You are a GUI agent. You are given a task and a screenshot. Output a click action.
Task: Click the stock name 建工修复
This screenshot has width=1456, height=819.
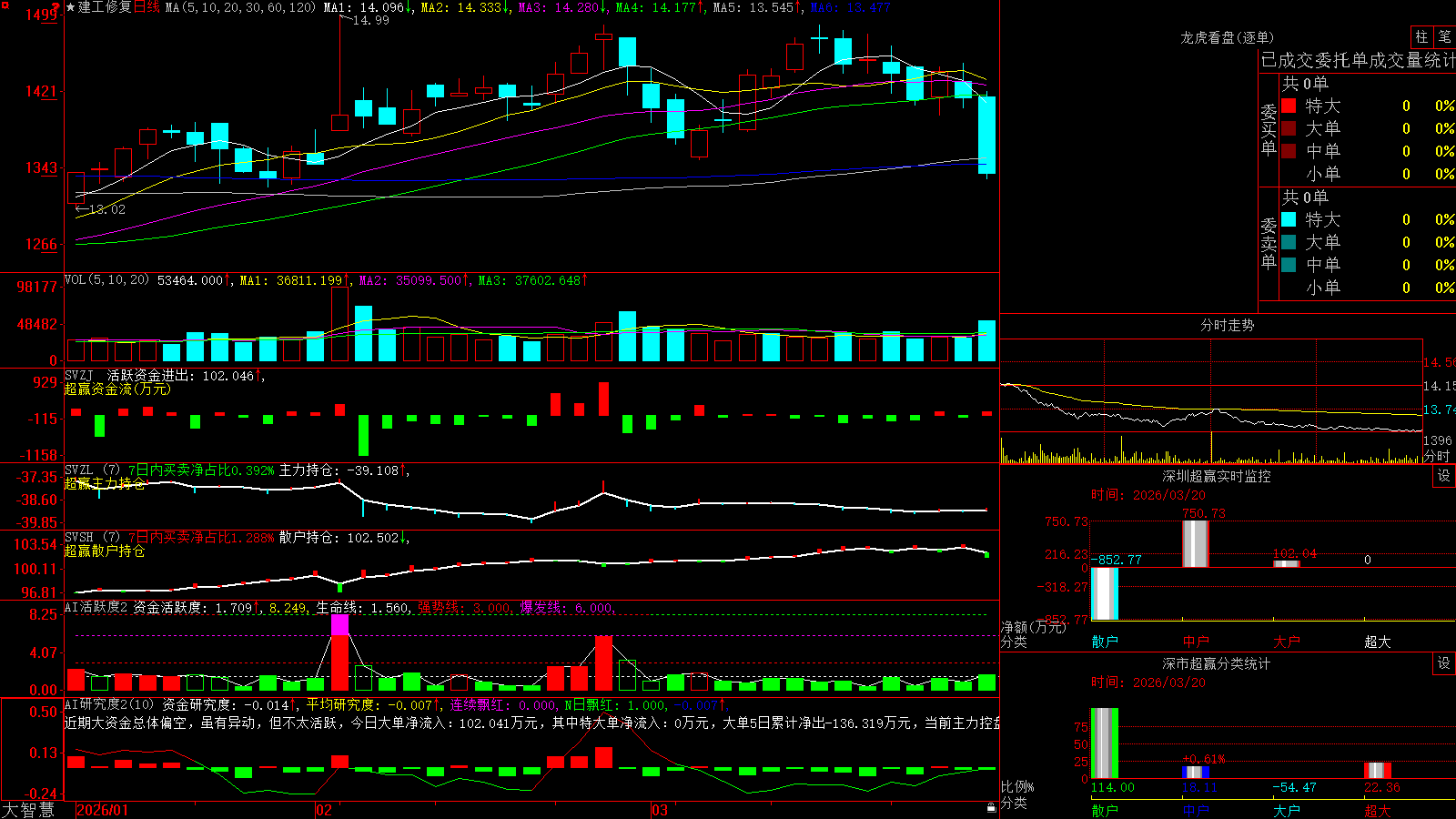106,7
